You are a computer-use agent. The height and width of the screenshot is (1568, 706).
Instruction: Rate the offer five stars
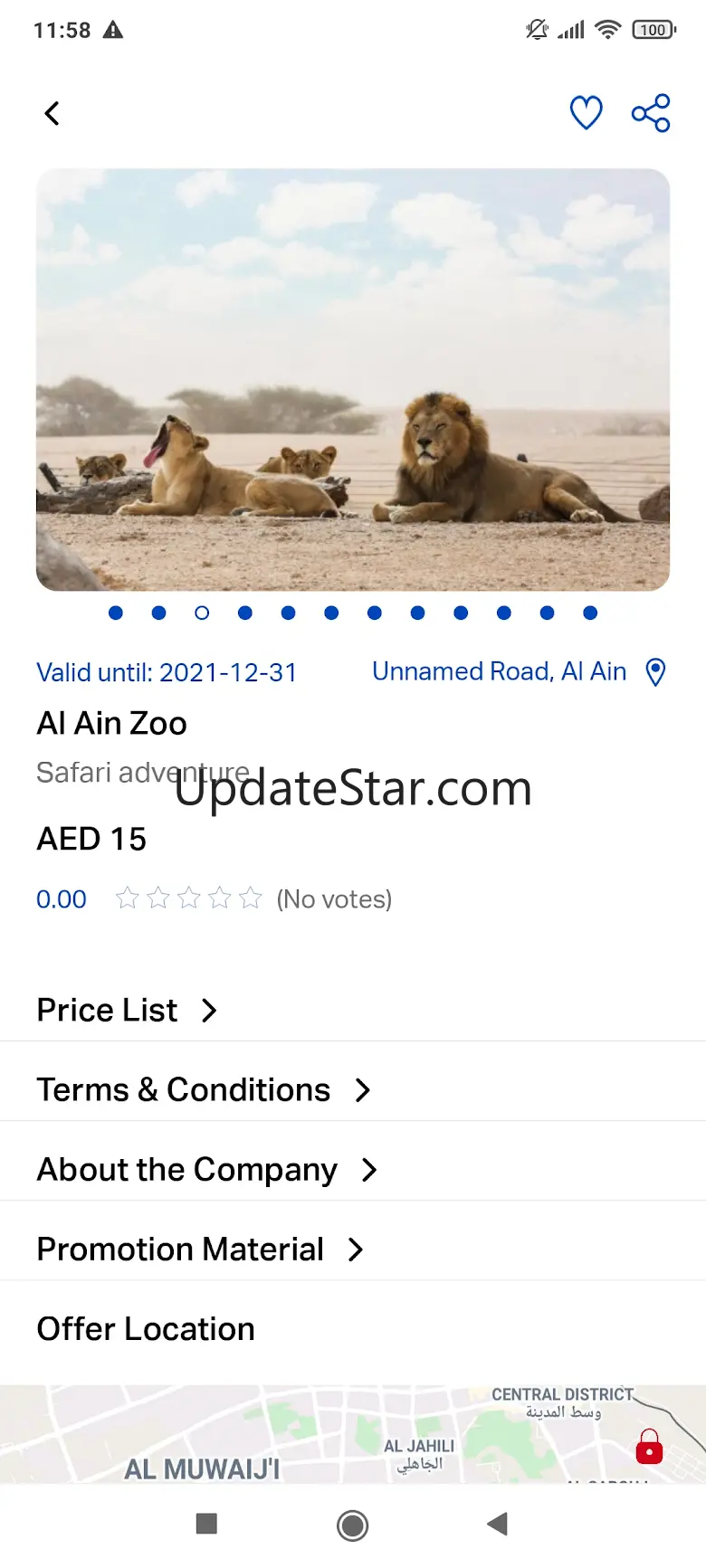(251, 898)
